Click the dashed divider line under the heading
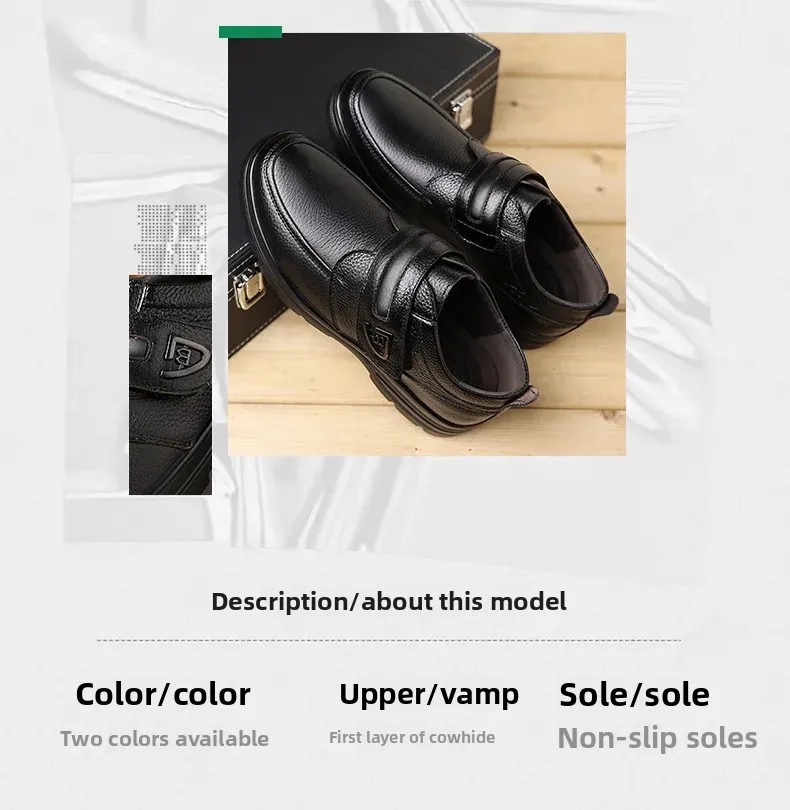 click(x=389, y=641)
